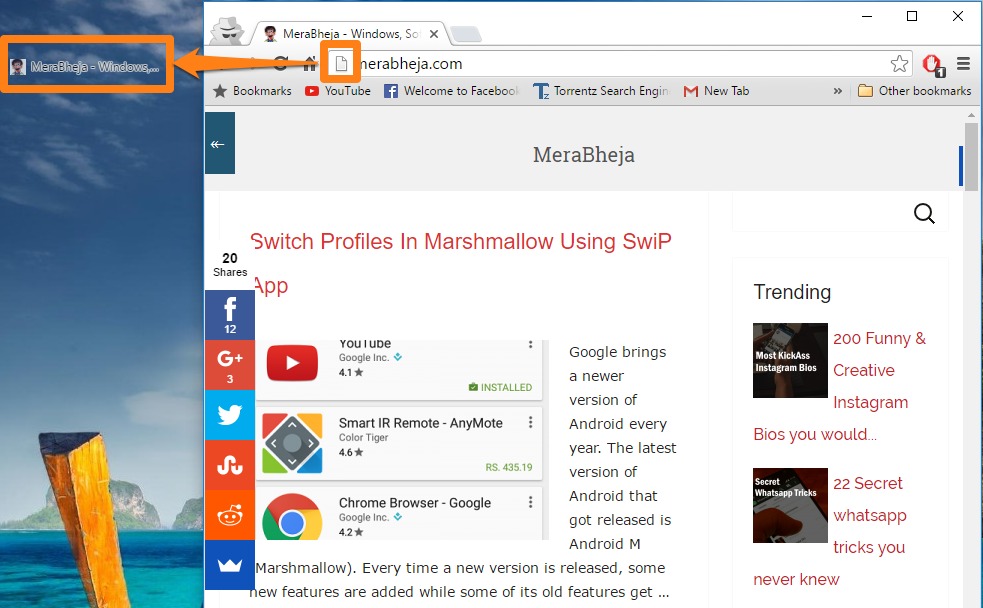The width and height of the screenshot is (983, 608).
Task: Open the Switch Profiles In Marshmallow article title
Action: pos(461,263)
